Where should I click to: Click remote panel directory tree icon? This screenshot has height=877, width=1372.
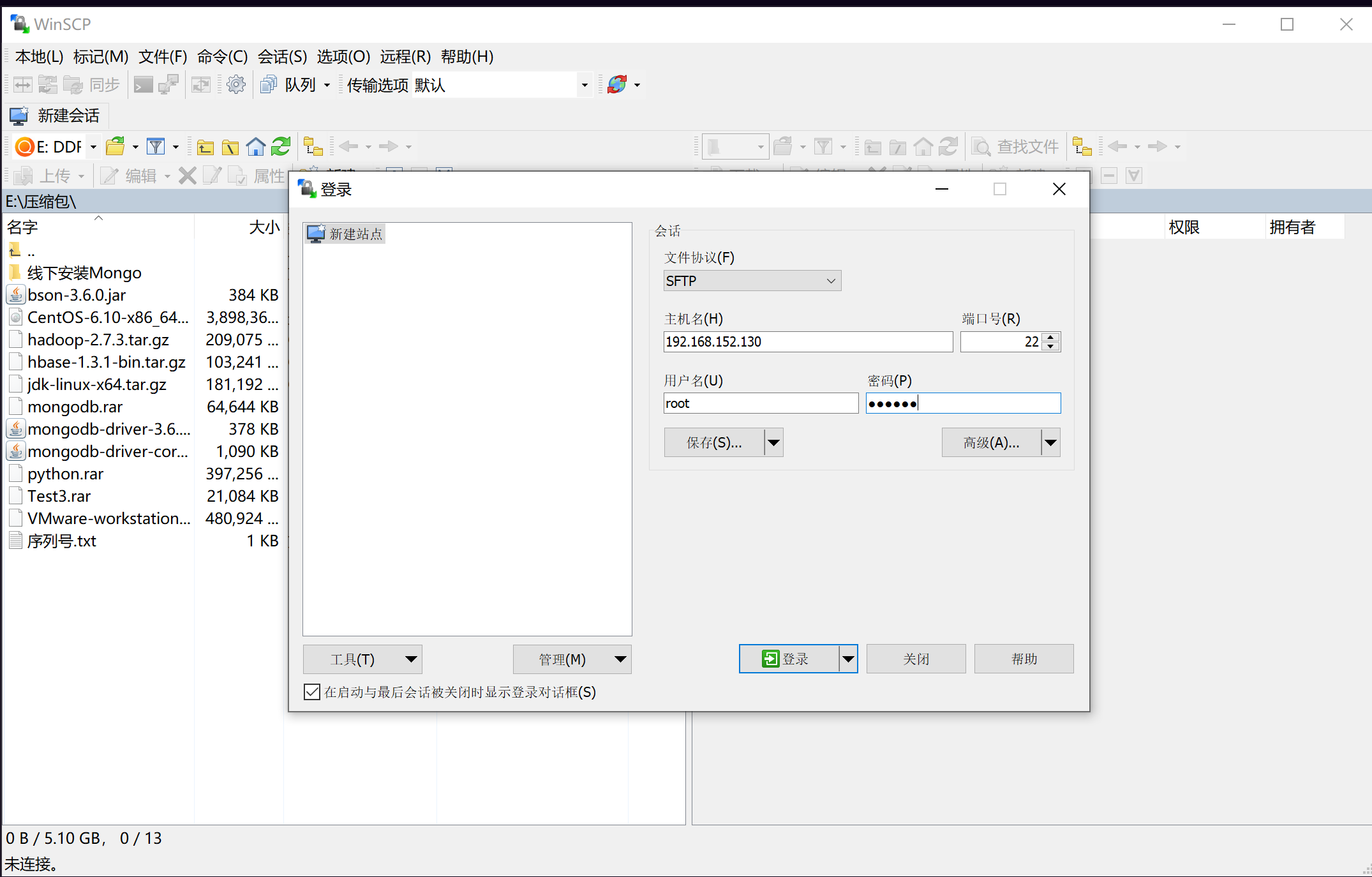(x=1082, y=147)
